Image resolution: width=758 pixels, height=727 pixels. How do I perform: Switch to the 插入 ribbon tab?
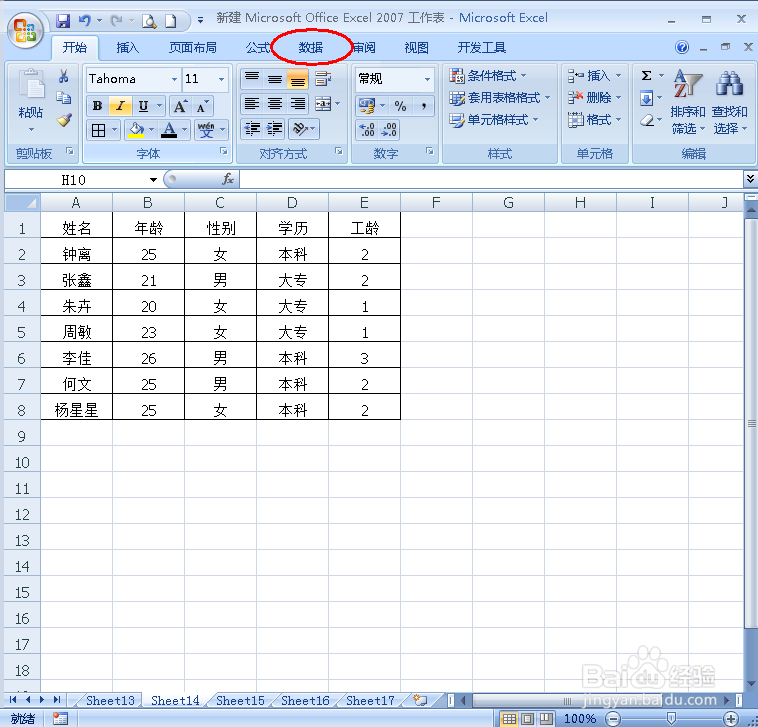pyautogui.click(x=128, y=47)
